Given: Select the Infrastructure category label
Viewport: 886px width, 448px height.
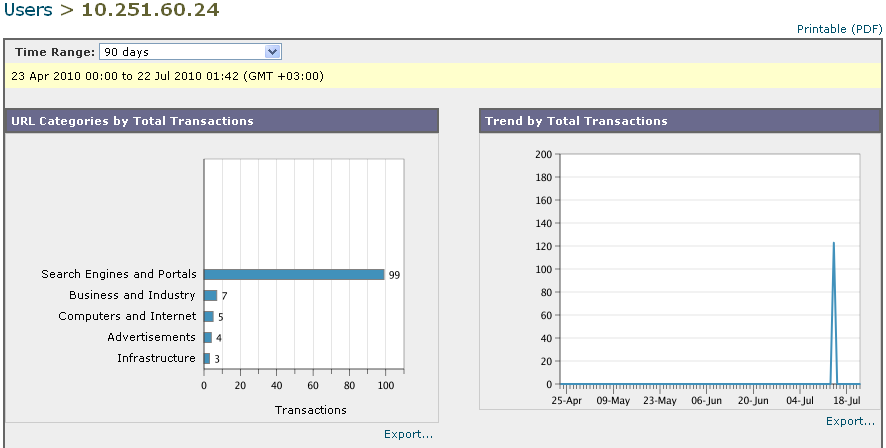Looking at the screenshot, I should pos(156,358).
